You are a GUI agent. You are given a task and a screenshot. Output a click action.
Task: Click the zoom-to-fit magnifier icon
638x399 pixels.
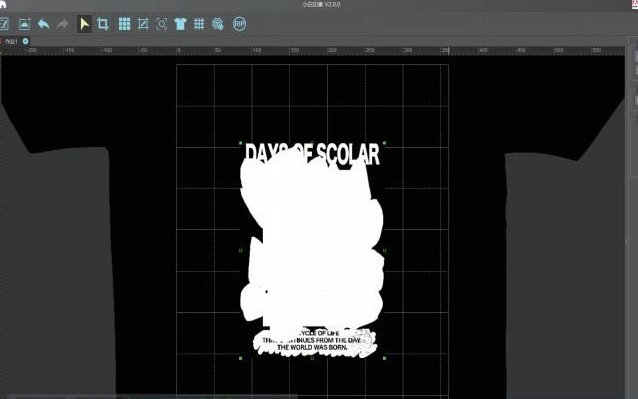coord(162,24)
